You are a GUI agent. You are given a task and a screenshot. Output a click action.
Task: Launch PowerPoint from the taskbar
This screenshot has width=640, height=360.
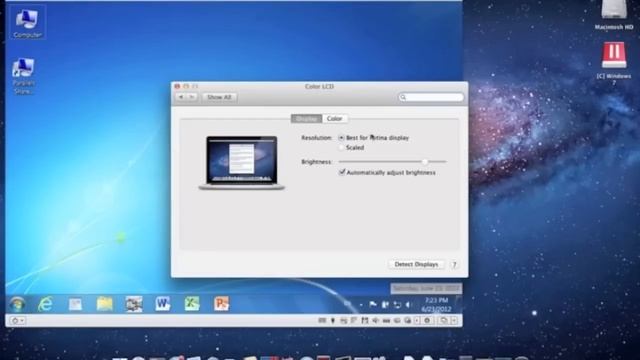[x=221, y=304]
